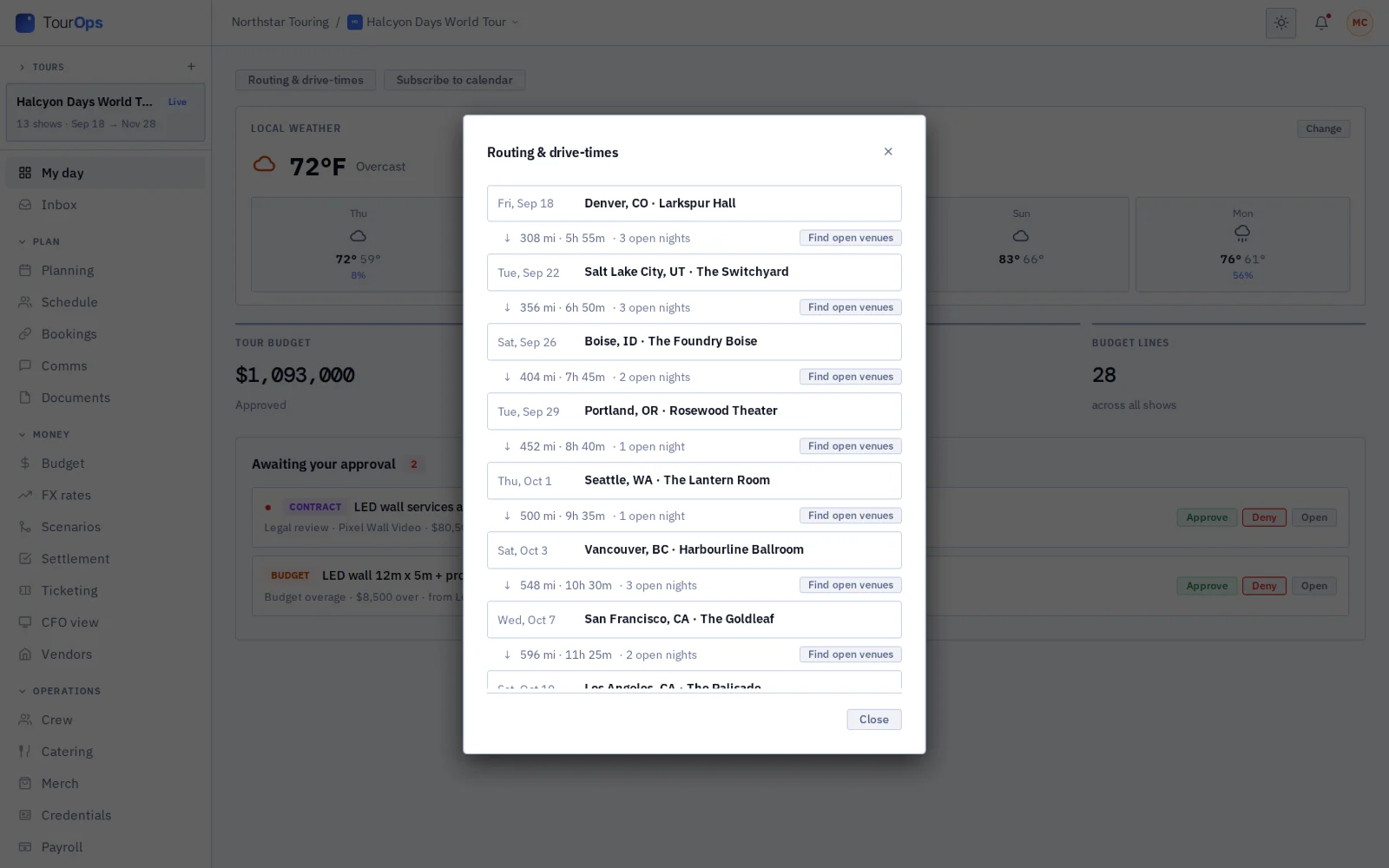Viewport: 1389px width, 868px height.
Task: Find open venues after San Francisco, CA
Action: [x=851, y=654]
